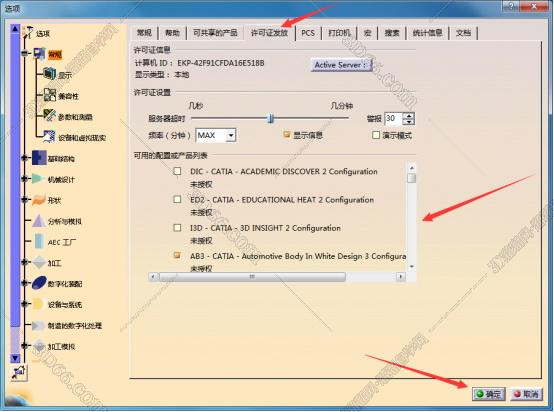554x412 pixels.
Task: Expand the 形状 tree node
Action: pos(24,200)
